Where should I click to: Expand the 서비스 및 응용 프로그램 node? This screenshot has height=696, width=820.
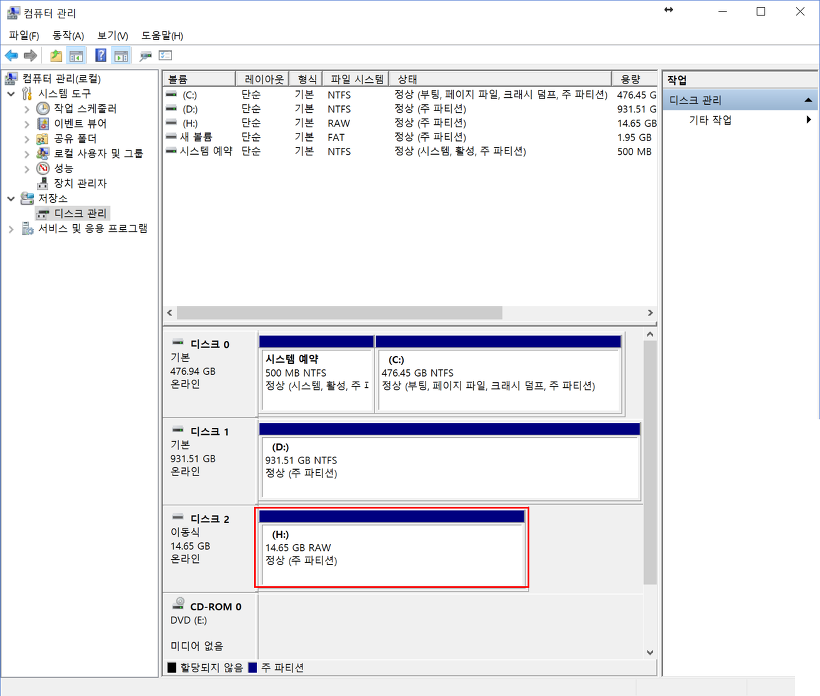click(x=11, y=229)
